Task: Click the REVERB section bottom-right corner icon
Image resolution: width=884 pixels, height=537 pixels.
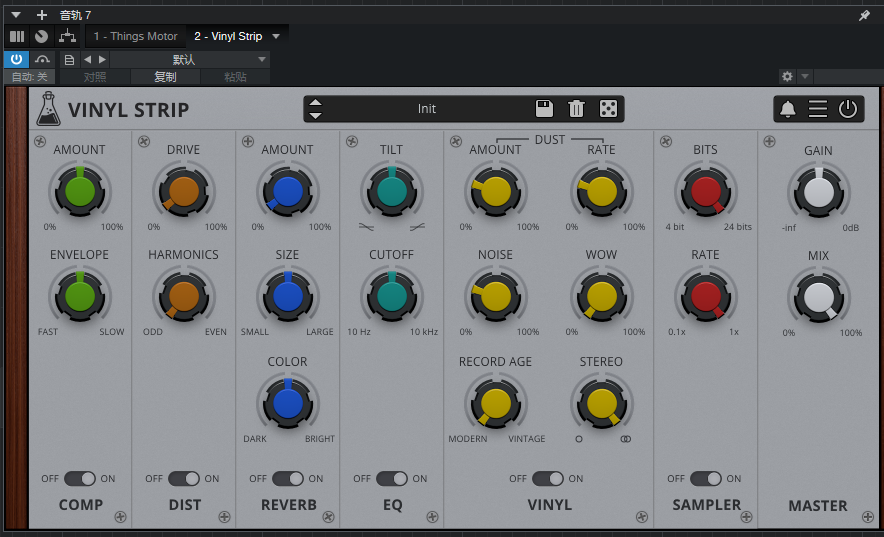Action: pos(328,517)
